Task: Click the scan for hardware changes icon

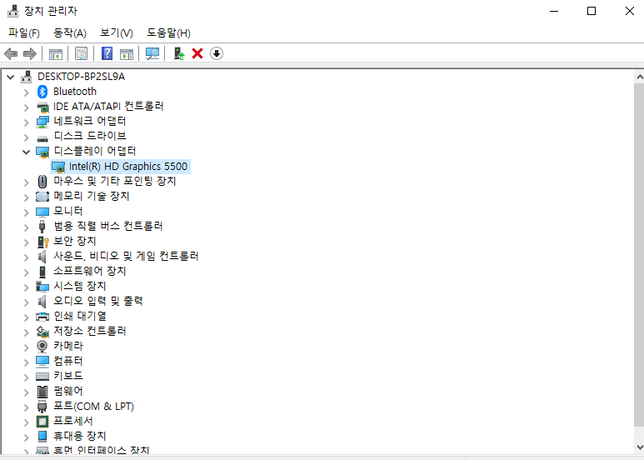Action: point(152,53)
